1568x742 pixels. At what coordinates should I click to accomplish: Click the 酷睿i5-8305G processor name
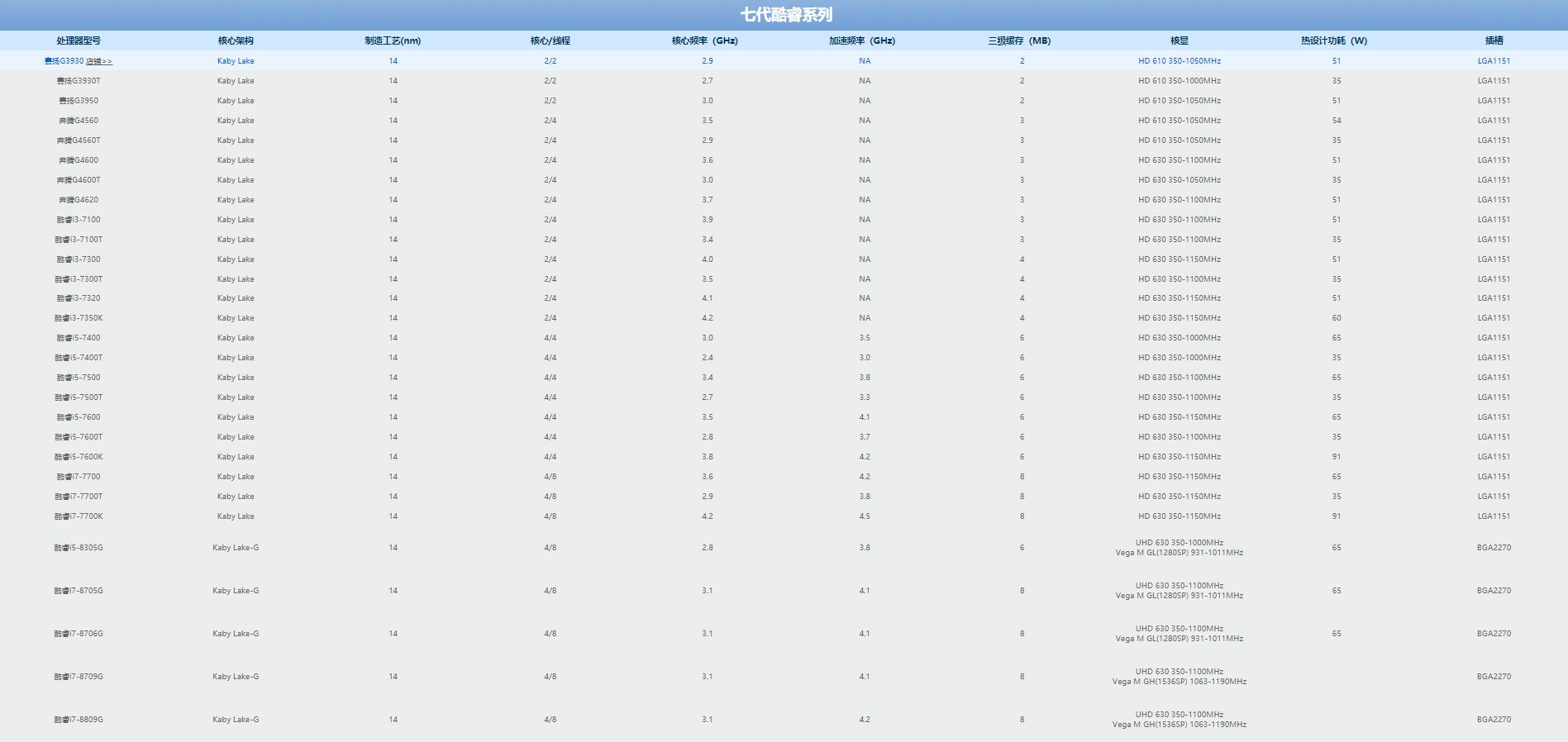pos(79,548)
